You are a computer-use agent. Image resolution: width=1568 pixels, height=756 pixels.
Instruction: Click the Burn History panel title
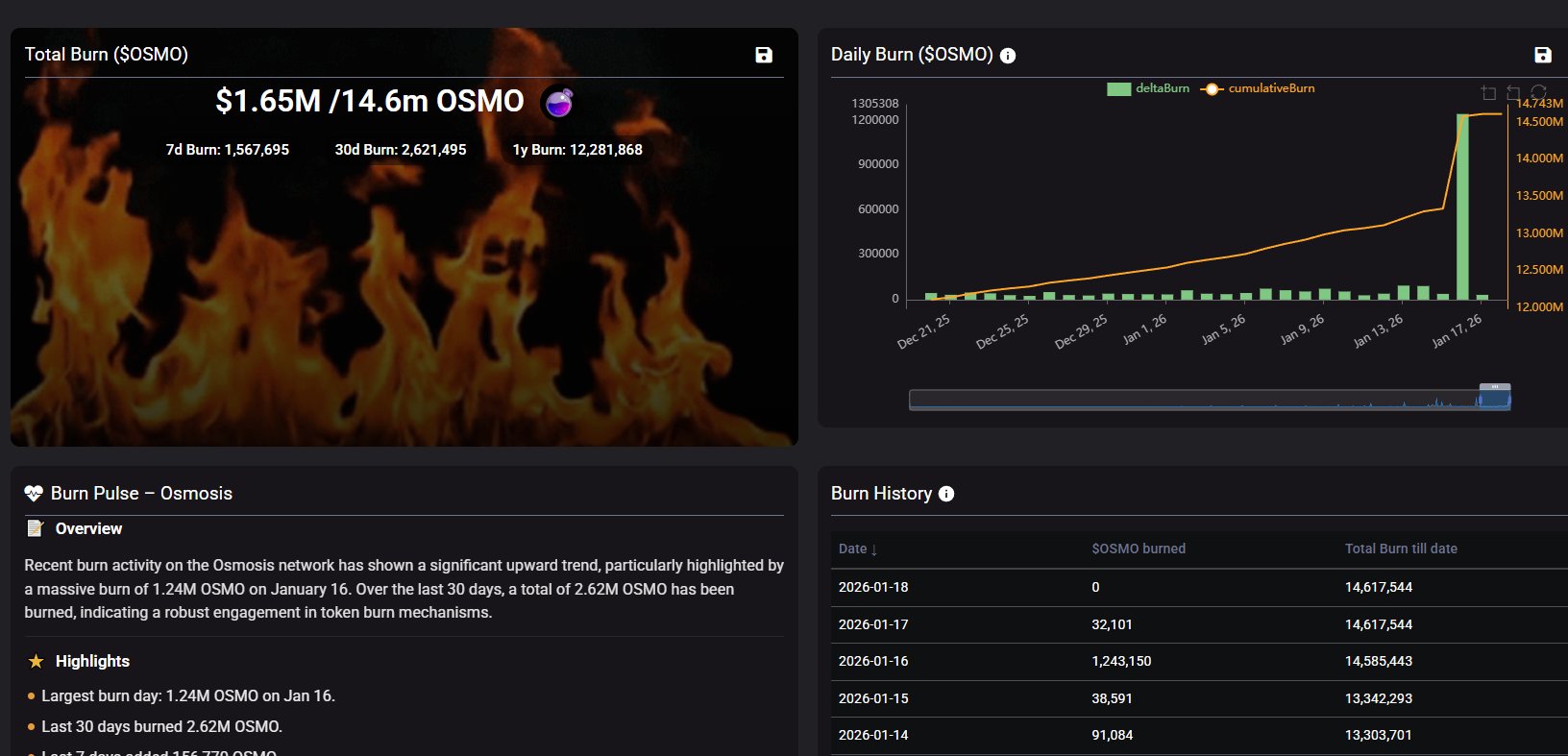point(881,494)
